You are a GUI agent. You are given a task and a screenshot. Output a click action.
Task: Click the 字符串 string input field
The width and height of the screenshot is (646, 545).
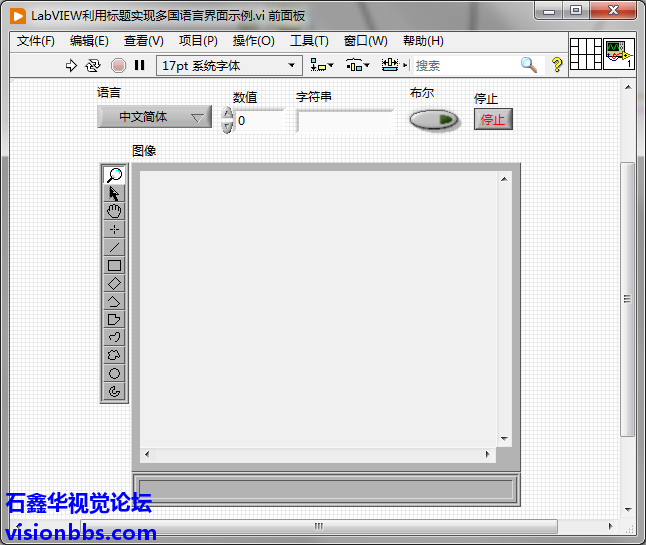(x=345, y=121)
